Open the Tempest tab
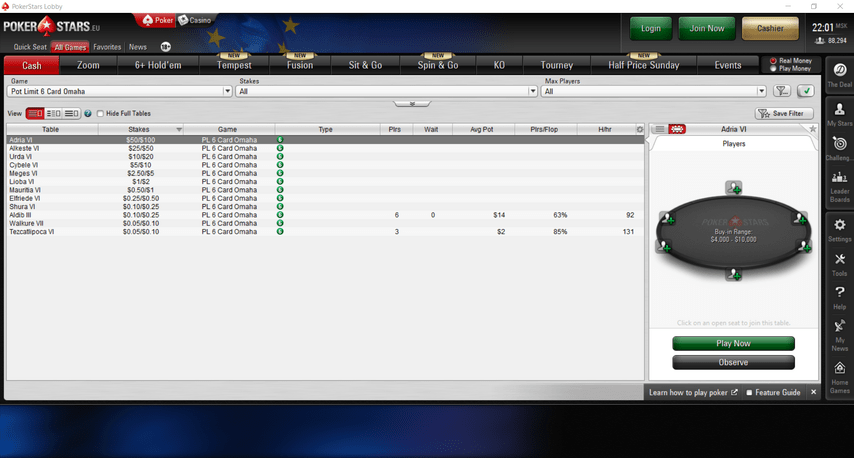 pyautogui.click(x=234, y=65)
